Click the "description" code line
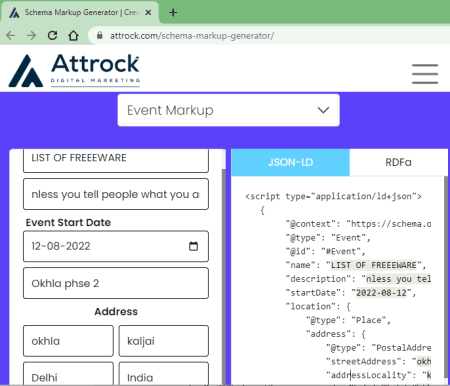The image size is (450, 386). 358,279
